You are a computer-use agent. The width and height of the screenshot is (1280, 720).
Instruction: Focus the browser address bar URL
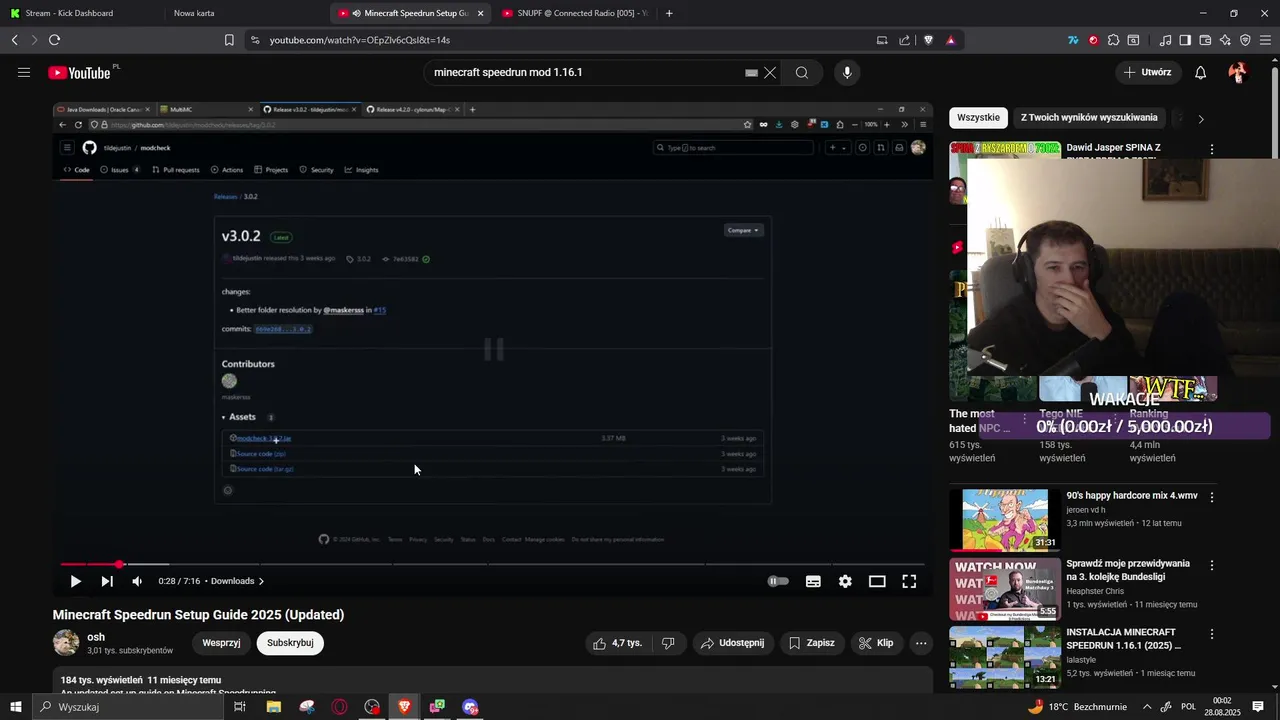(360, 40)
